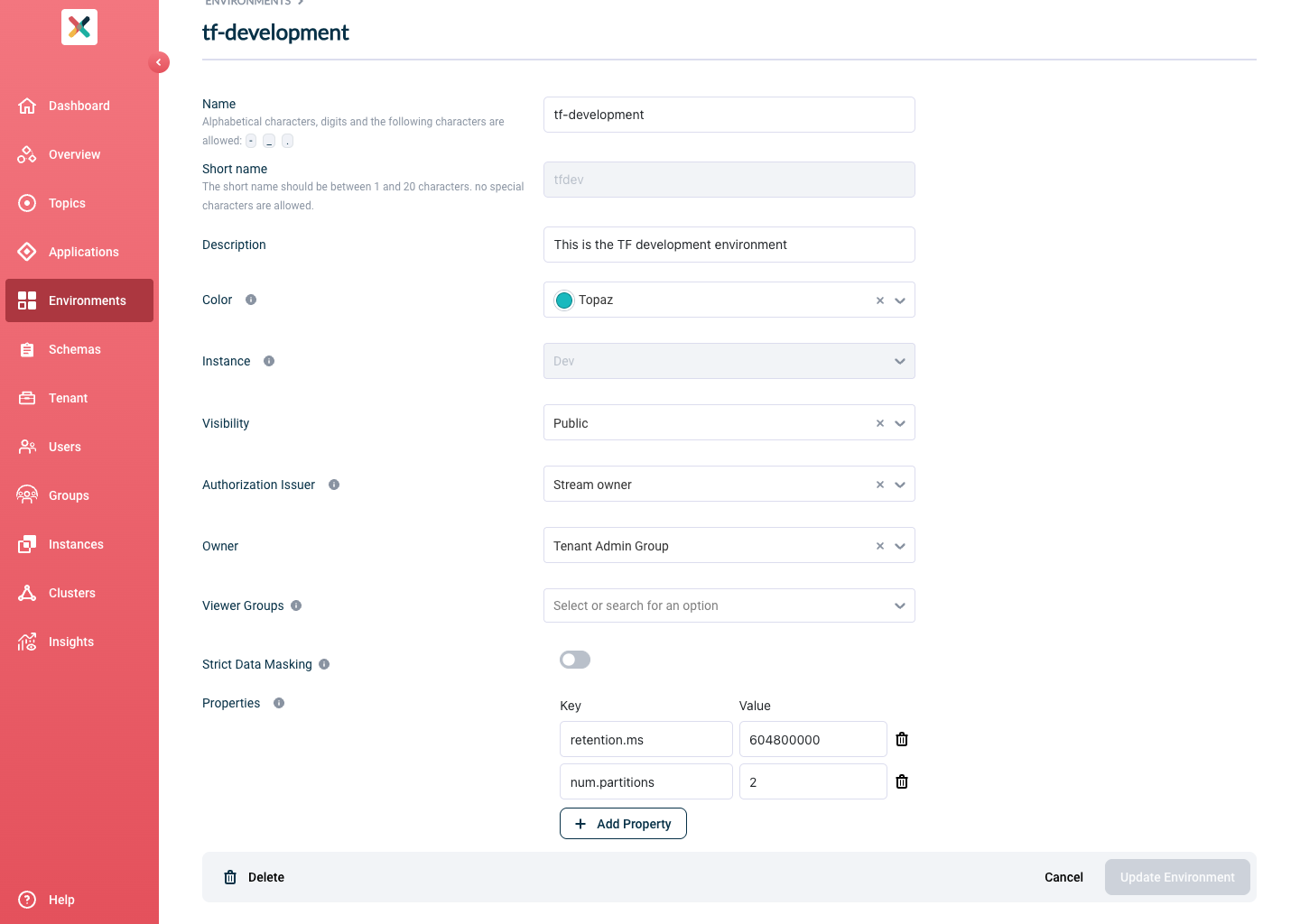Image resolution: width=1300 pixels, height=924 pixels.
Task: Open the Clusters menu label
Action: coord(72,593)
